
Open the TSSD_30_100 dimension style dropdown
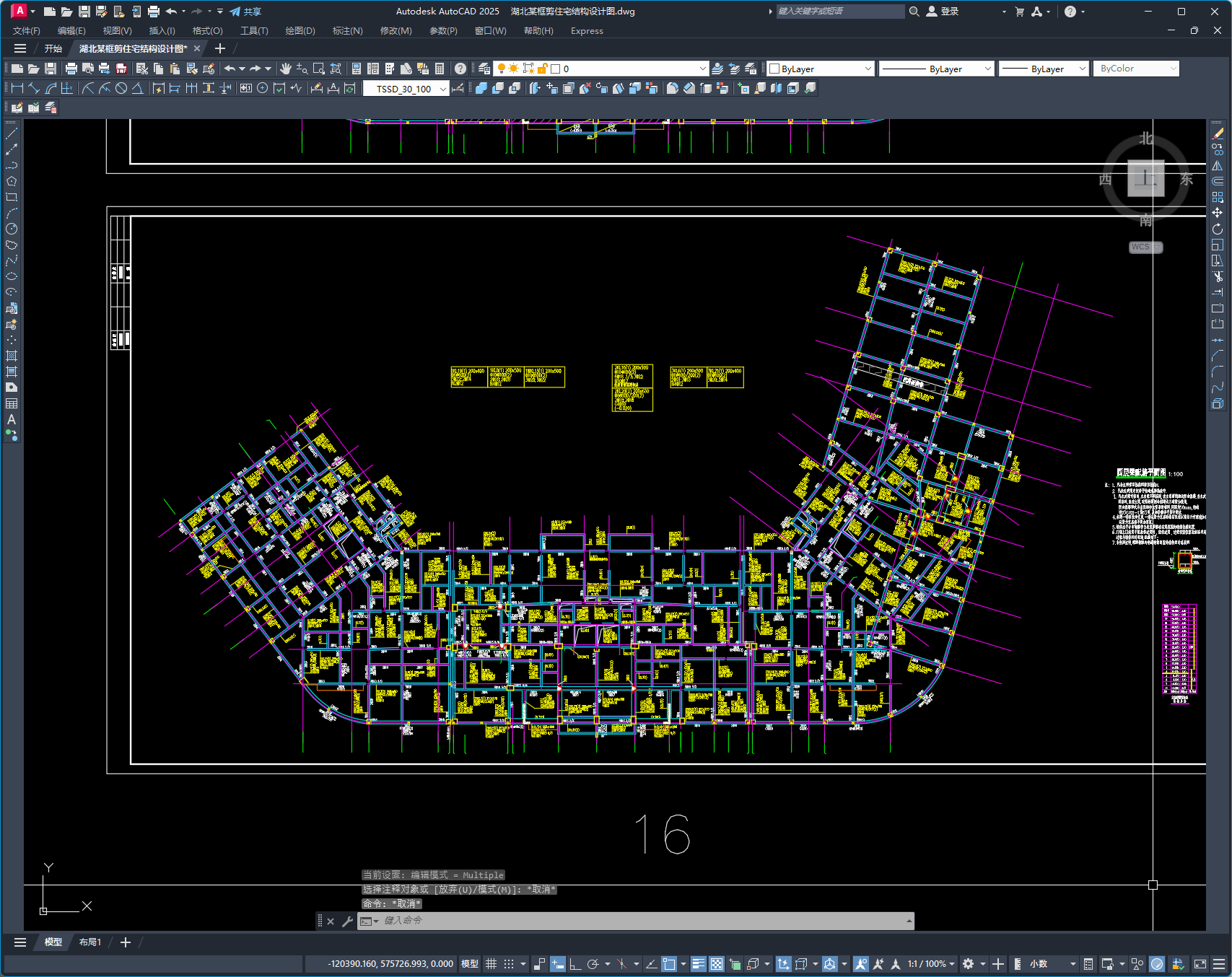pos(405,89)
